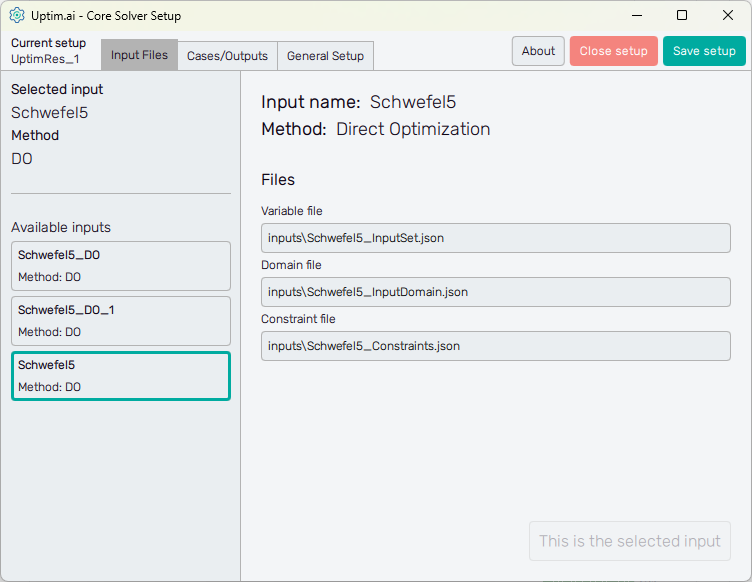Click the 'This is the selected input' button

click(x=629, y=541)
